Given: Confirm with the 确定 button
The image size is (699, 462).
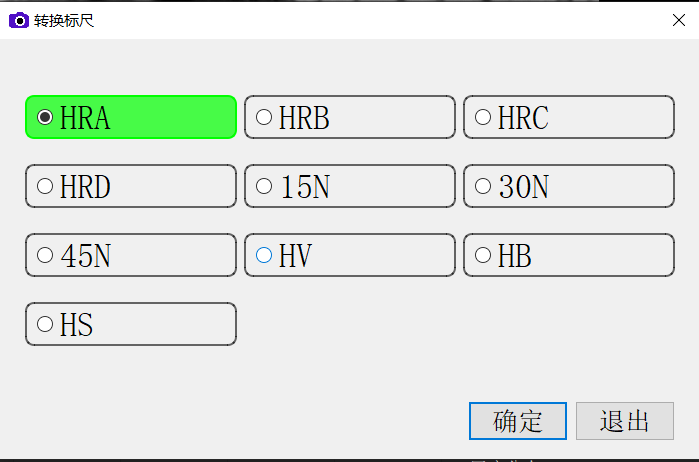Looking at the screenshot, I should [518, 421].
